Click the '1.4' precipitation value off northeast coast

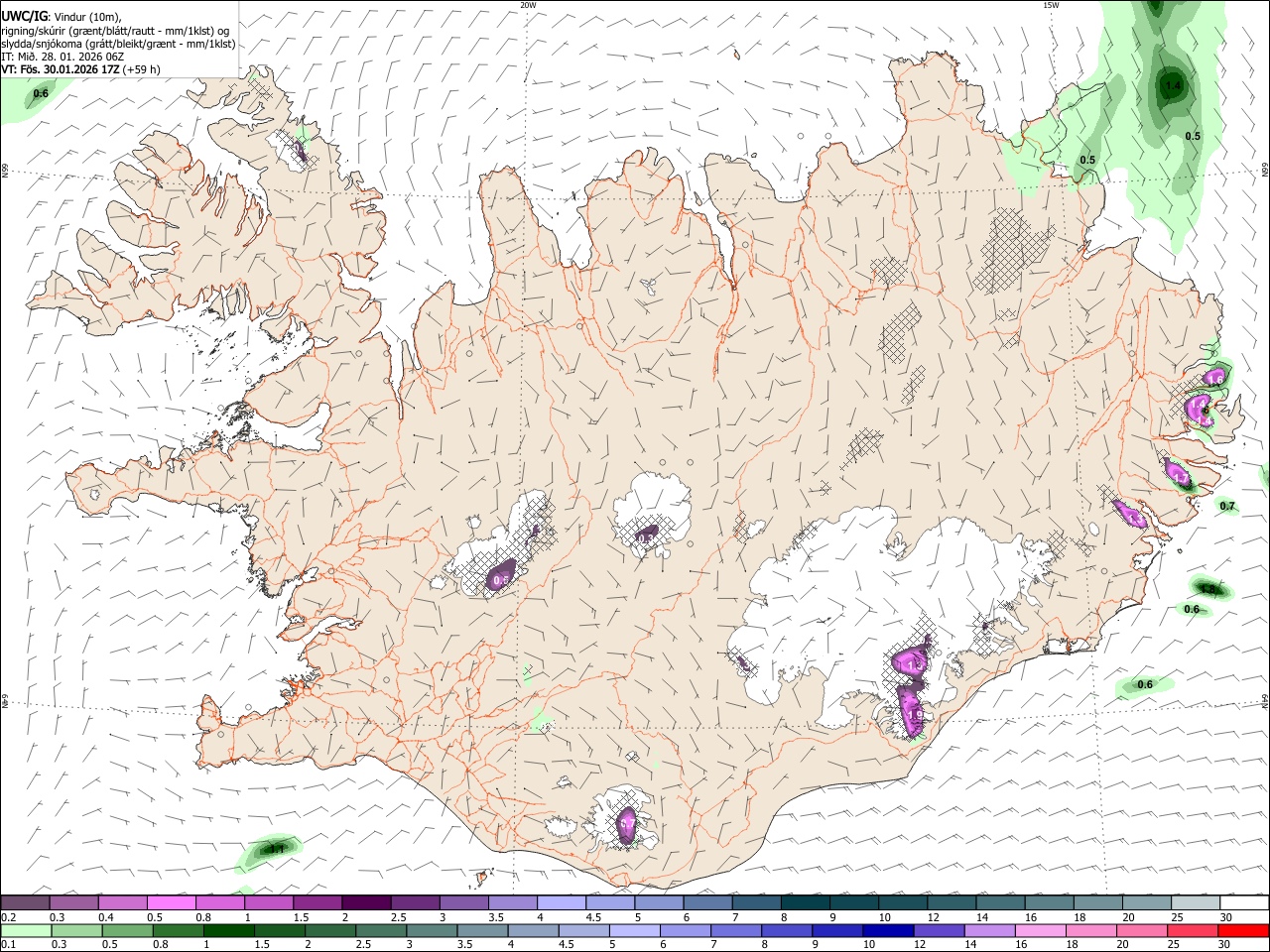click(x=1173, y=86)
